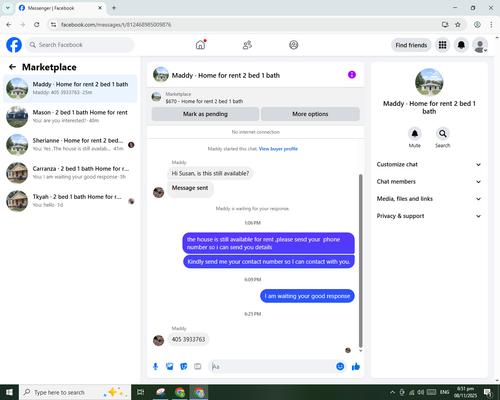This screenshot has height=400, width=500.
Task: Open Chrome three-dot menu
Action: point(491,25)
